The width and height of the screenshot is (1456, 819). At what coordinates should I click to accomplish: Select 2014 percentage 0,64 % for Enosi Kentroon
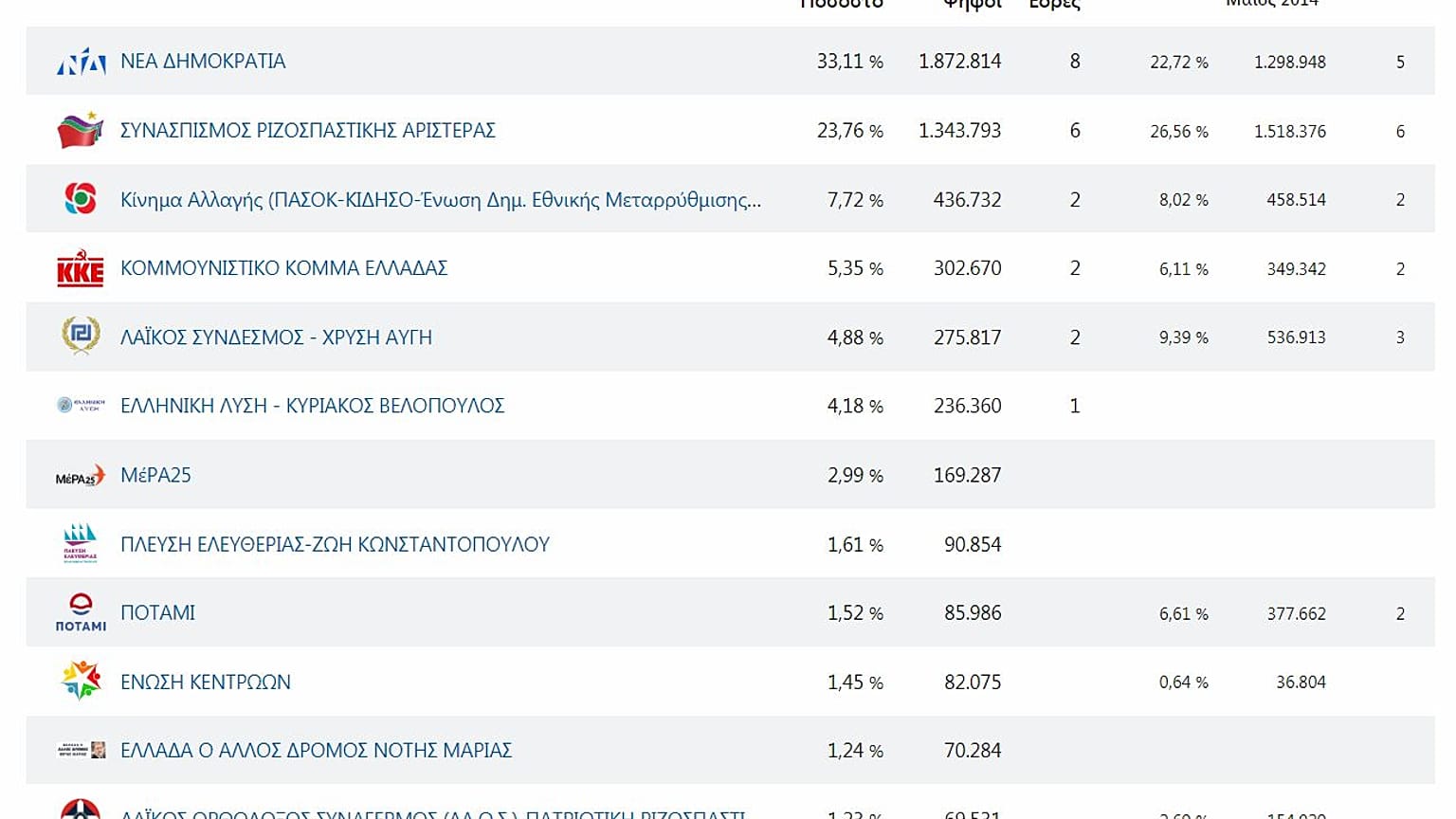click(1184, 682)
